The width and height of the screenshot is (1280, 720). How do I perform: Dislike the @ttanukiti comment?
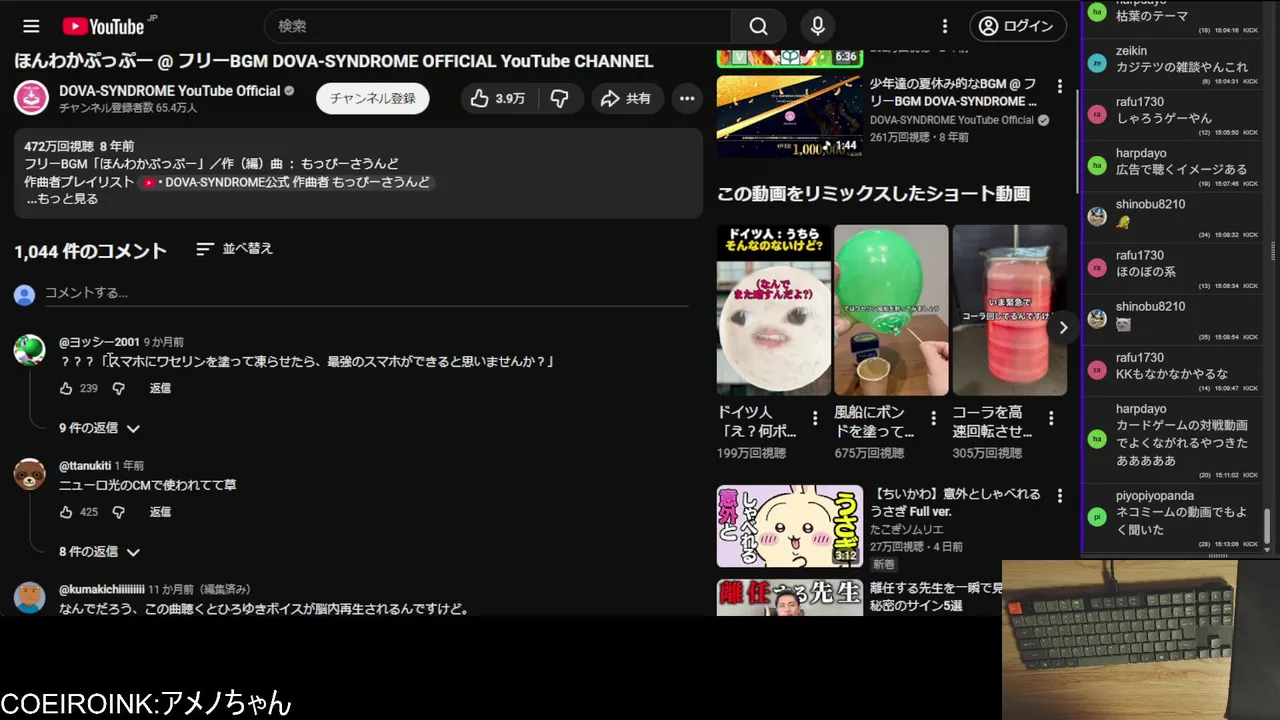118,512
